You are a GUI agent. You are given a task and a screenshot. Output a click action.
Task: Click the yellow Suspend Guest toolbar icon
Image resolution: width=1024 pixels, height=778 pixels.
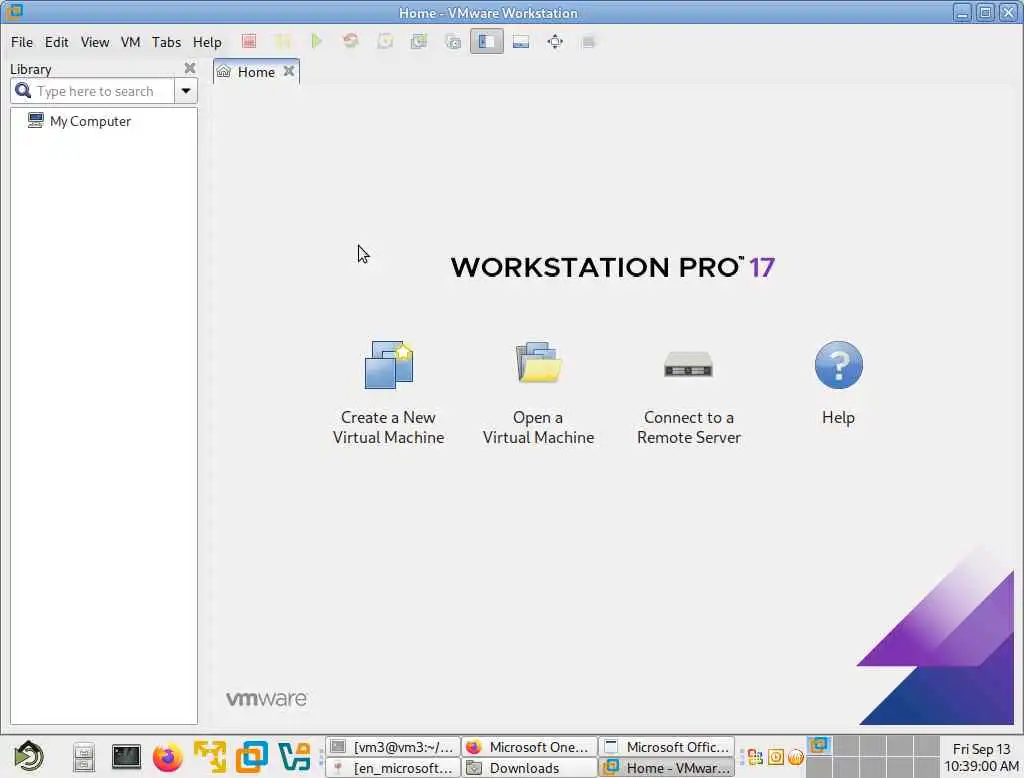tap(283, 42)
